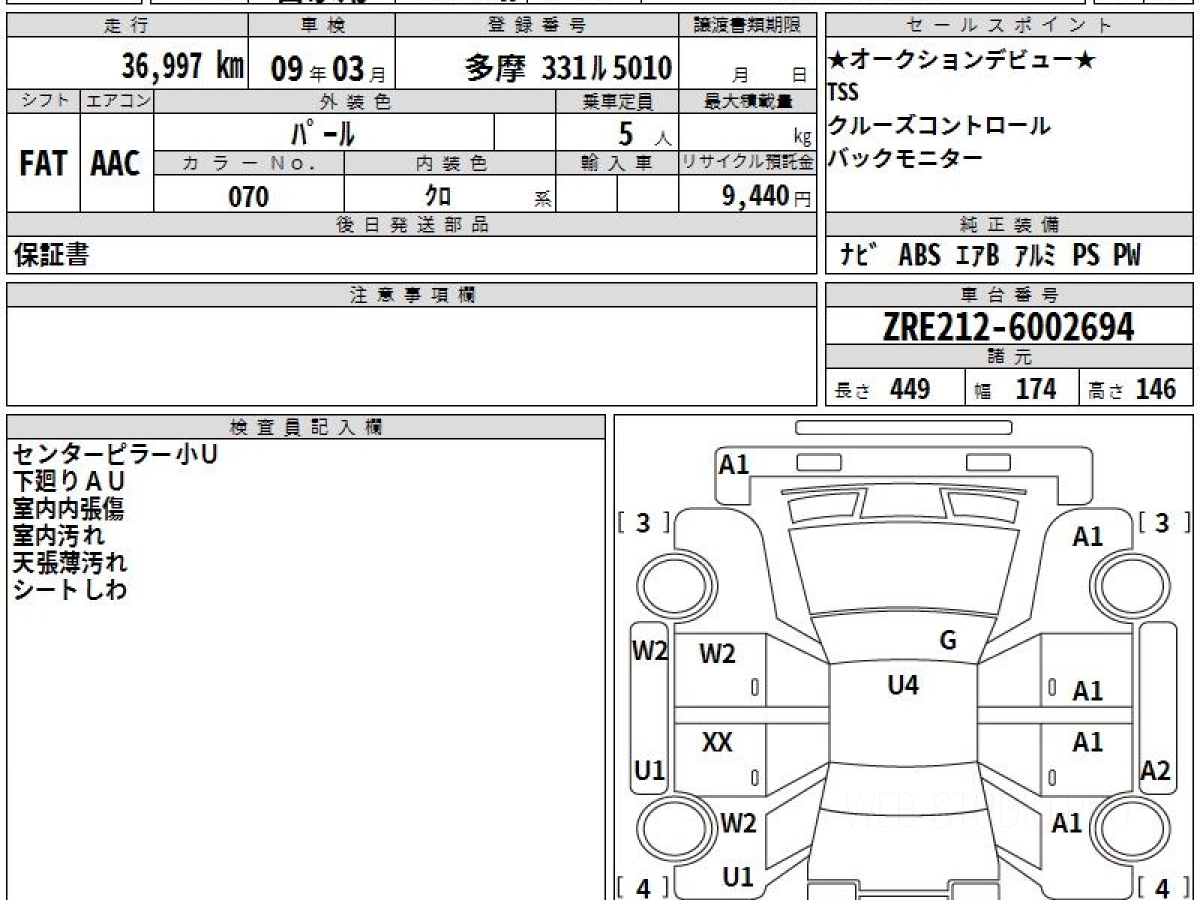Viewport: 1200px width, 900px height.
Task: Click the 保証書 entry under later-shipped parts
Action: click(51, 256)
